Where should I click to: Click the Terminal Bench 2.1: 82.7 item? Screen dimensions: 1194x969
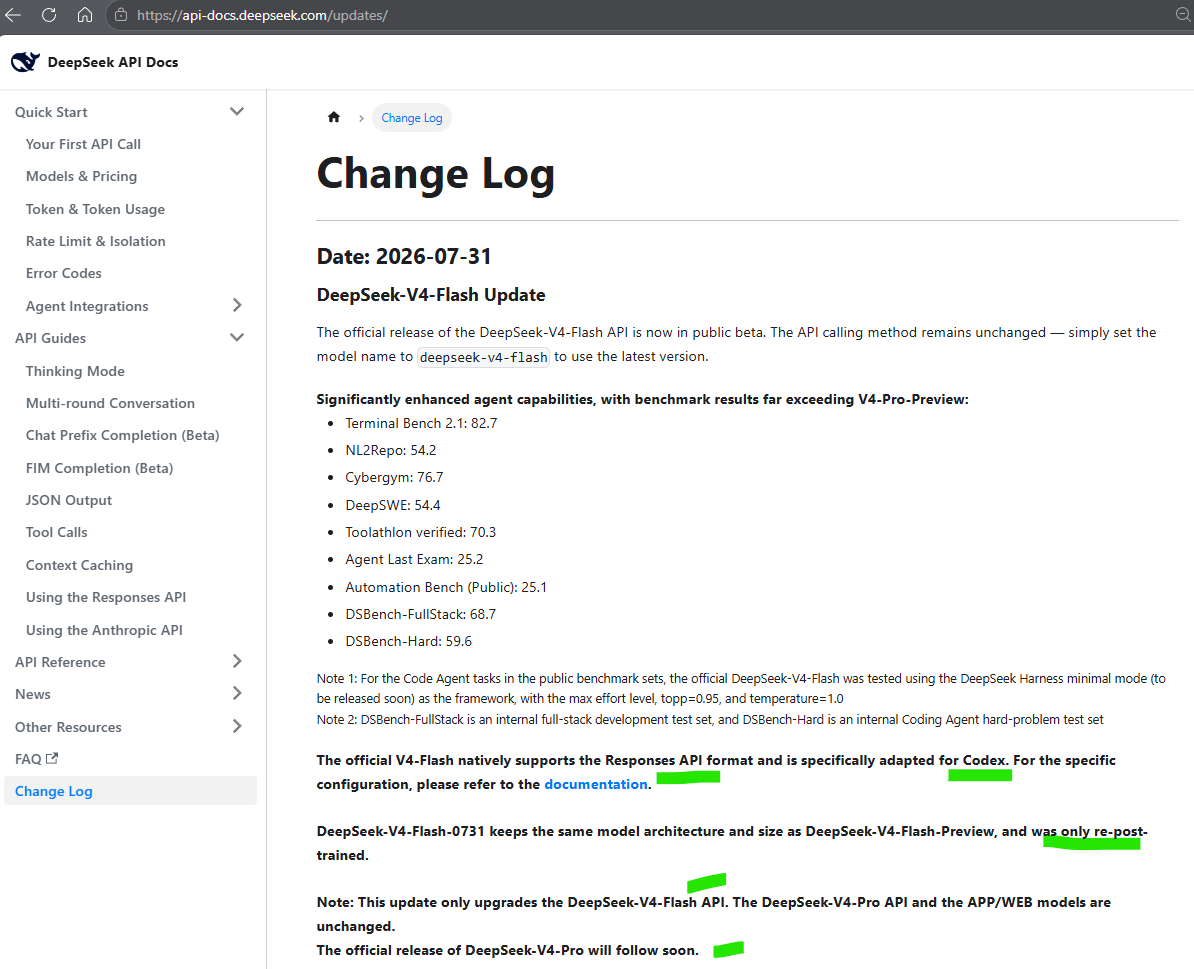tap(421, 423)
